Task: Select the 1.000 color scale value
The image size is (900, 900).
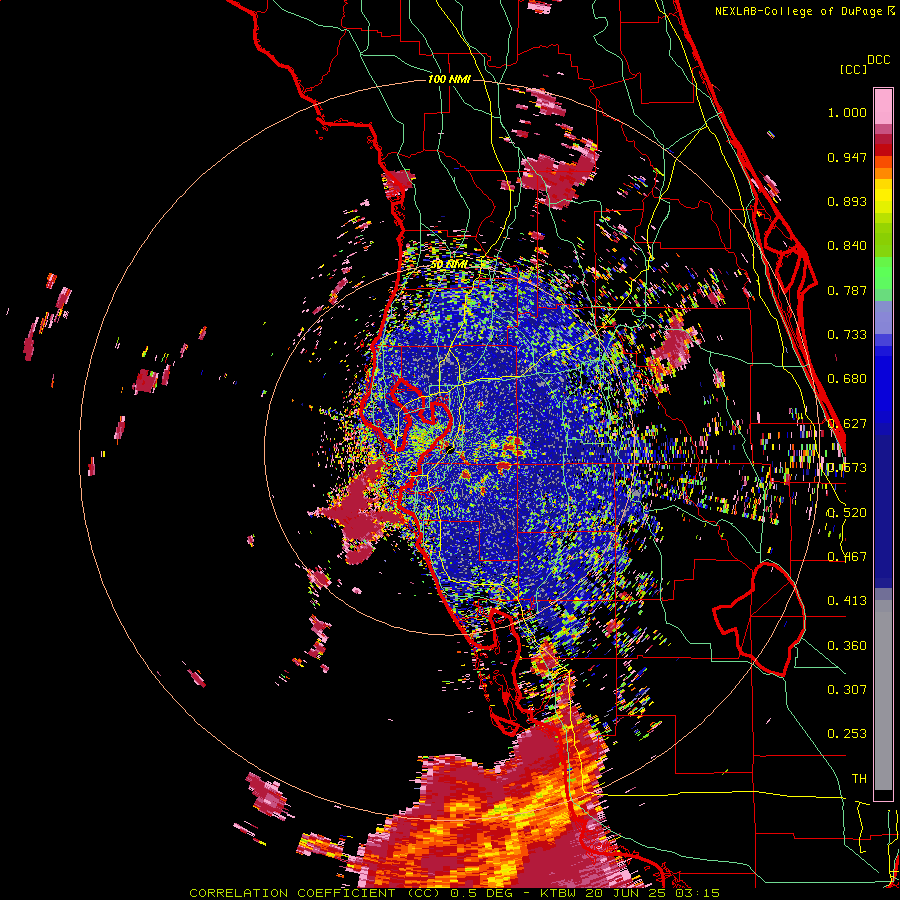Action: pos(847,112)
